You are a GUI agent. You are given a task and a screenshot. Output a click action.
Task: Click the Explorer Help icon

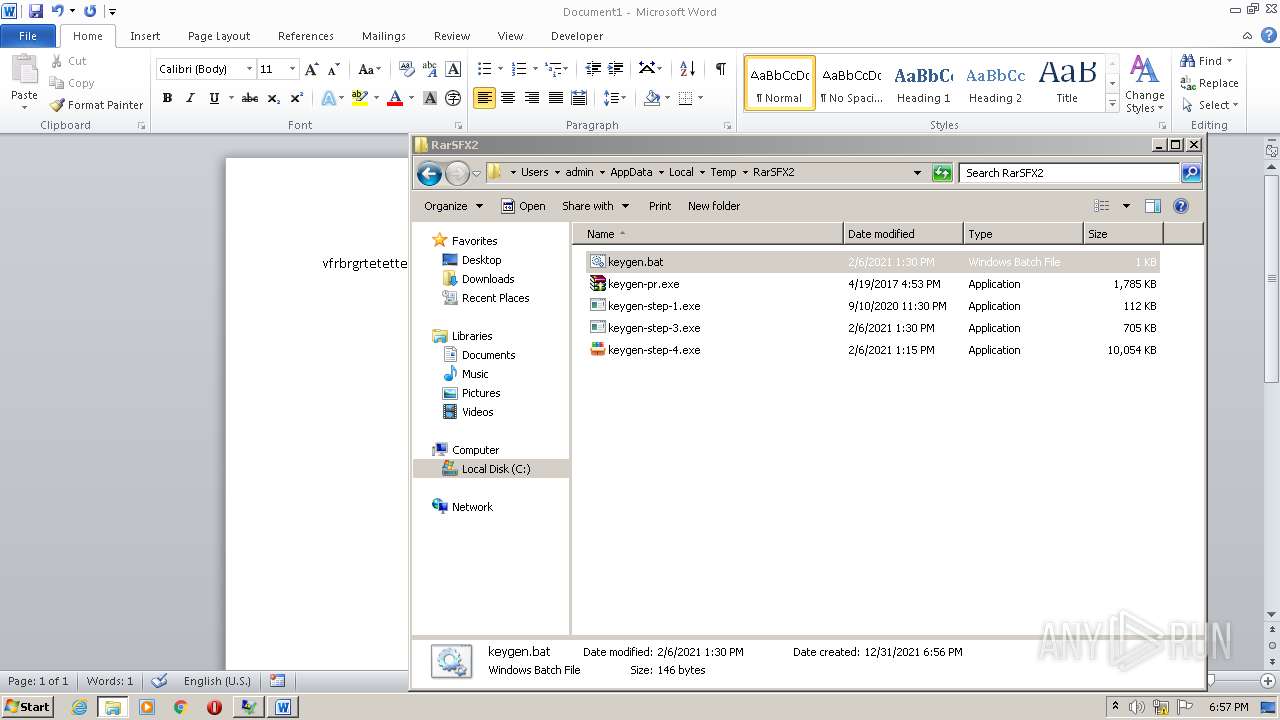point(1181,206)
